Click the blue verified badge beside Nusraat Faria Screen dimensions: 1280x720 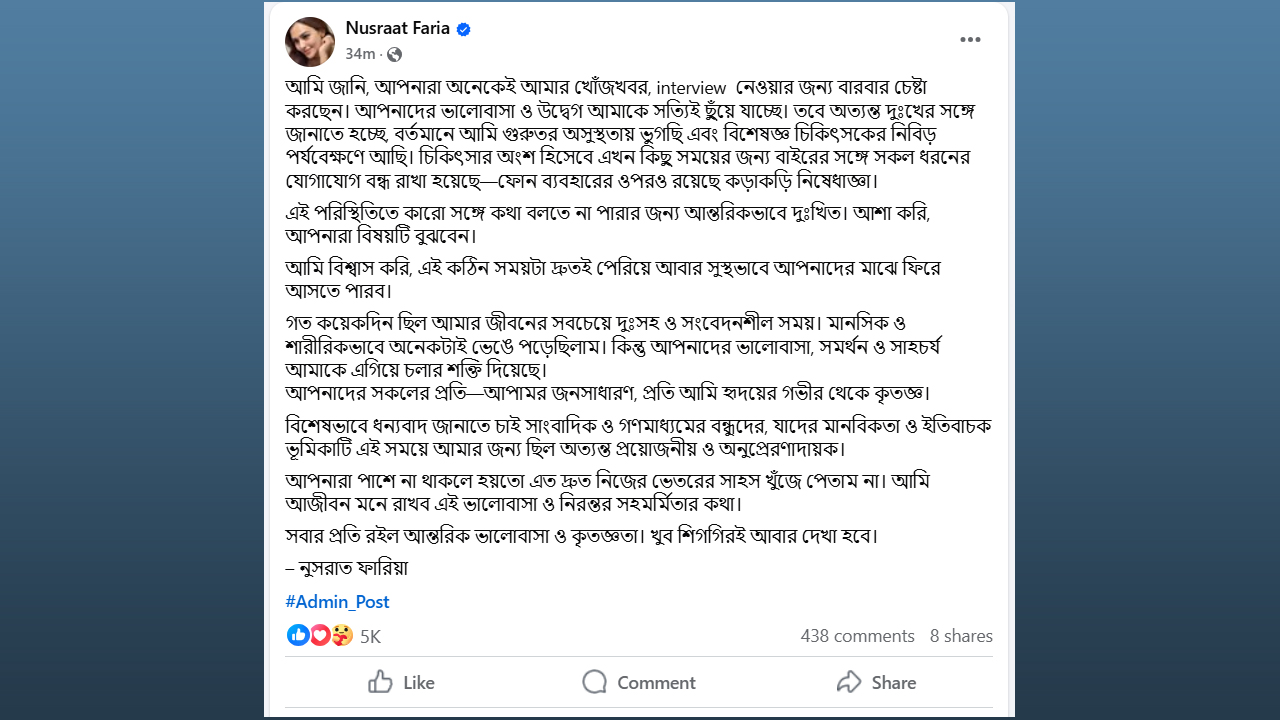tap(464, 30)
